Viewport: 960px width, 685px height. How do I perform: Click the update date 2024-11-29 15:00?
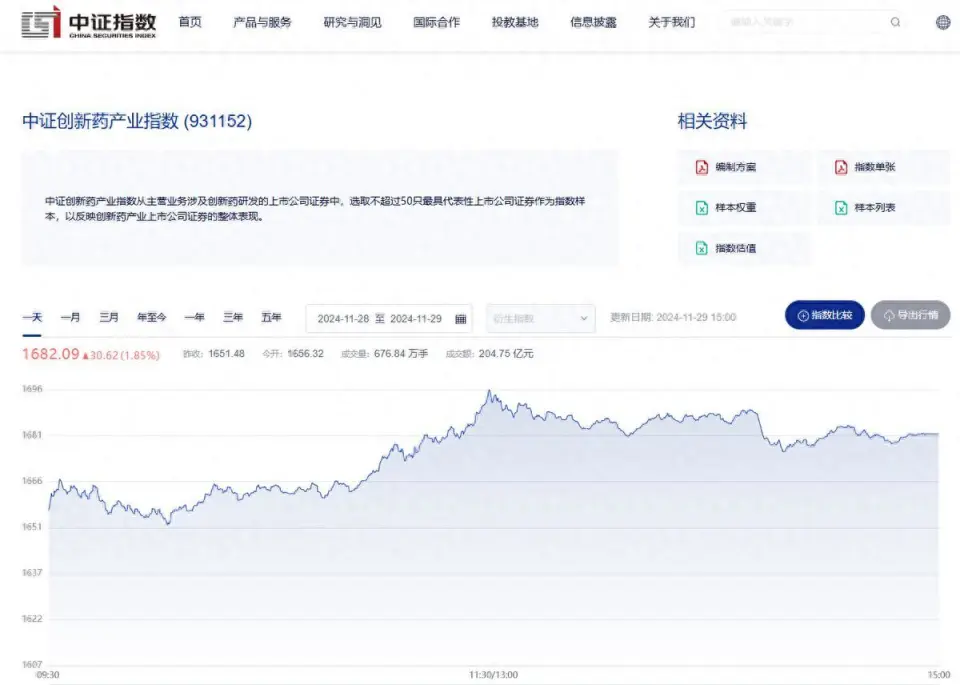pos(696,317)
